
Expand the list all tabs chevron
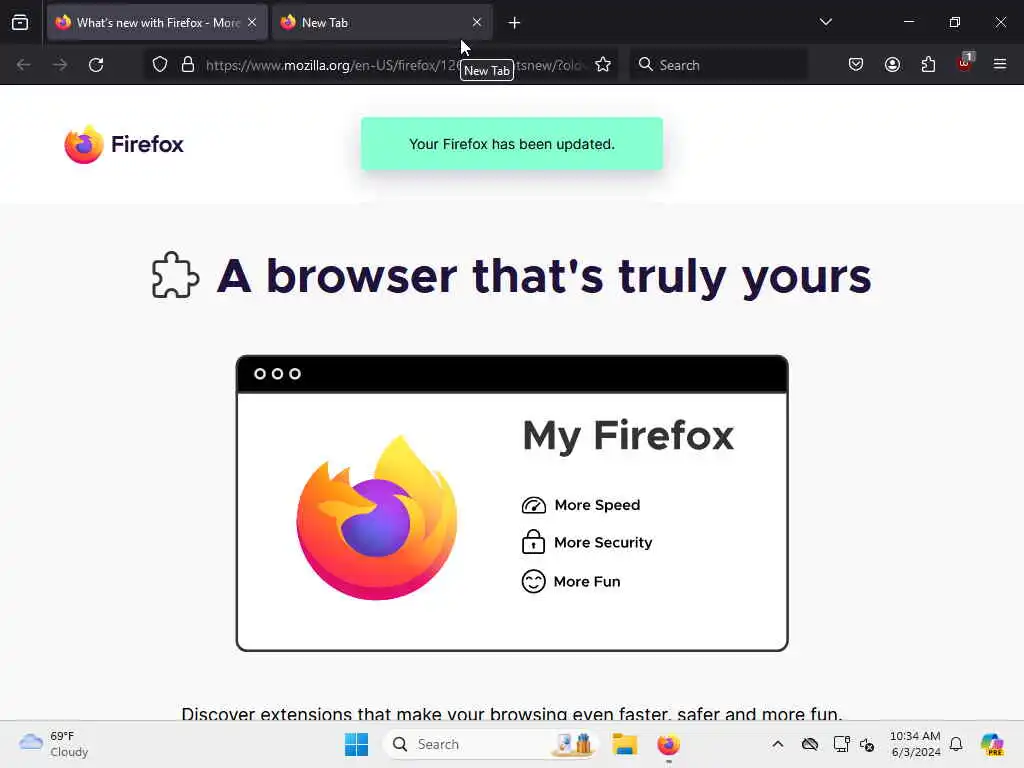(825, 22)
